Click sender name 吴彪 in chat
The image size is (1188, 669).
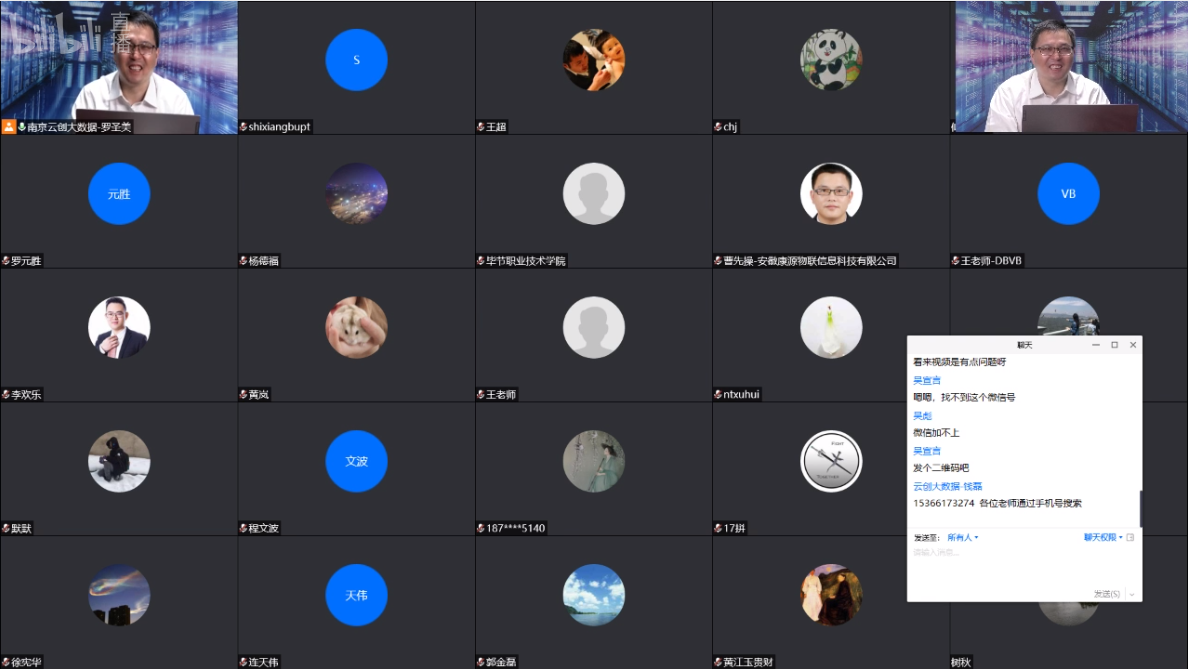[922, 415]
